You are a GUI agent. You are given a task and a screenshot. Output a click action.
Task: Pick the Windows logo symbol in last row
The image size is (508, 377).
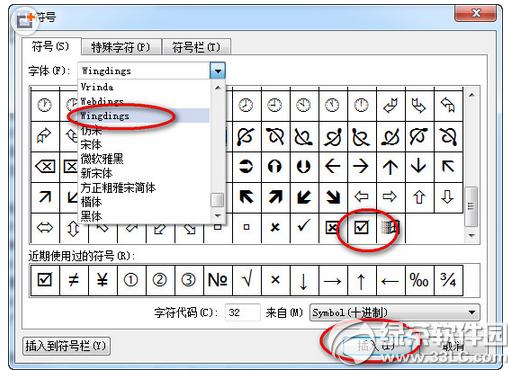pyautogui.click(x=390, y=228)
